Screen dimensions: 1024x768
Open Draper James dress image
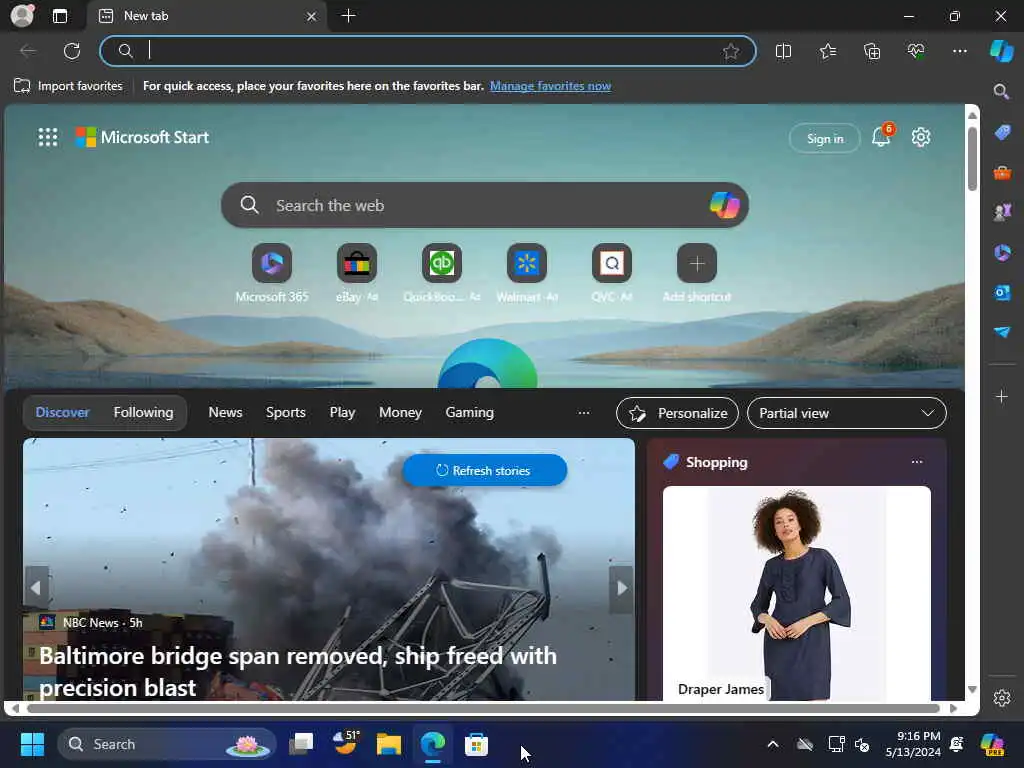tap(797, 593)
